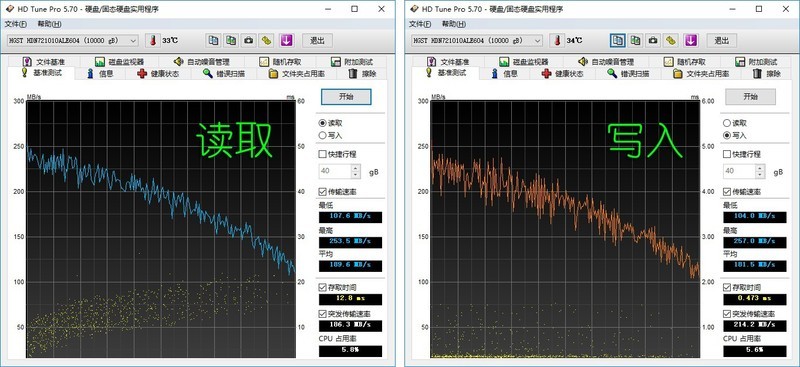Switch to 错误扫描 tab in write-test window

[x=628, y=74]
